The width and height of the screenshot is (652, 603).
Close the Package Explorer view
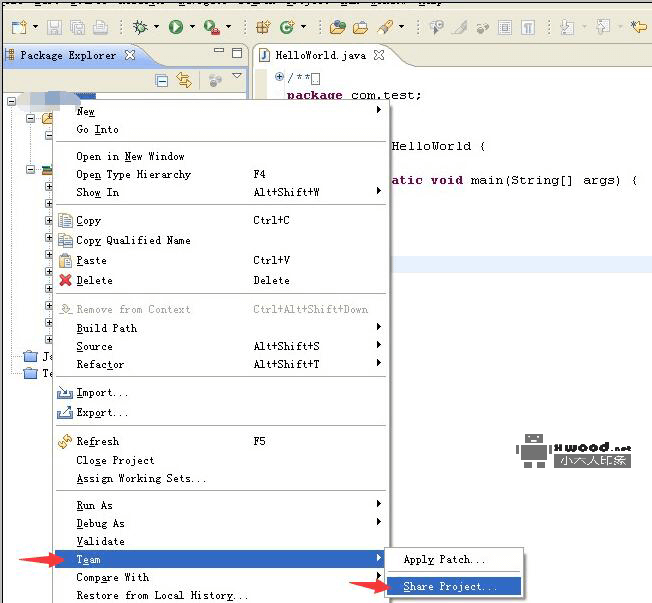tap(130, 55)
